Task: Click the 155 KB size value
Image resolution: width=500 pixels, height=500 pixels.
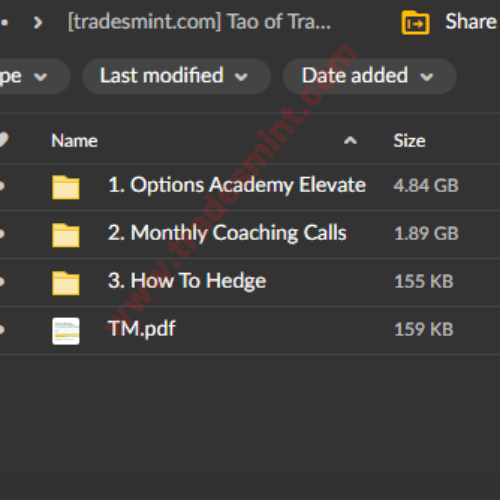Action: pos(424,282)
